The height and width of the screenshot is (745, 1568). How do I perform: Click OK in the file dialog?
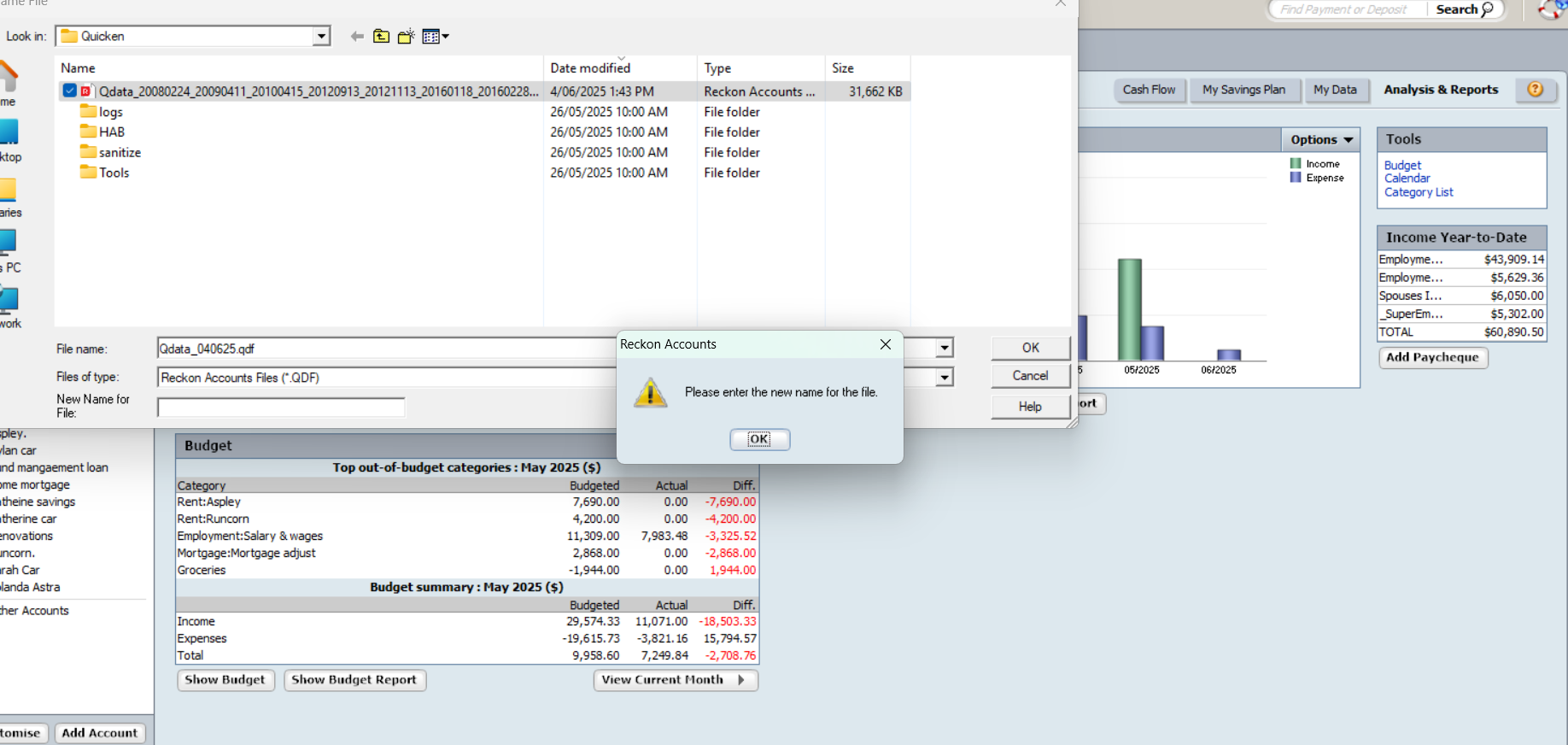pyautogui.click(x=1031, y=348)
